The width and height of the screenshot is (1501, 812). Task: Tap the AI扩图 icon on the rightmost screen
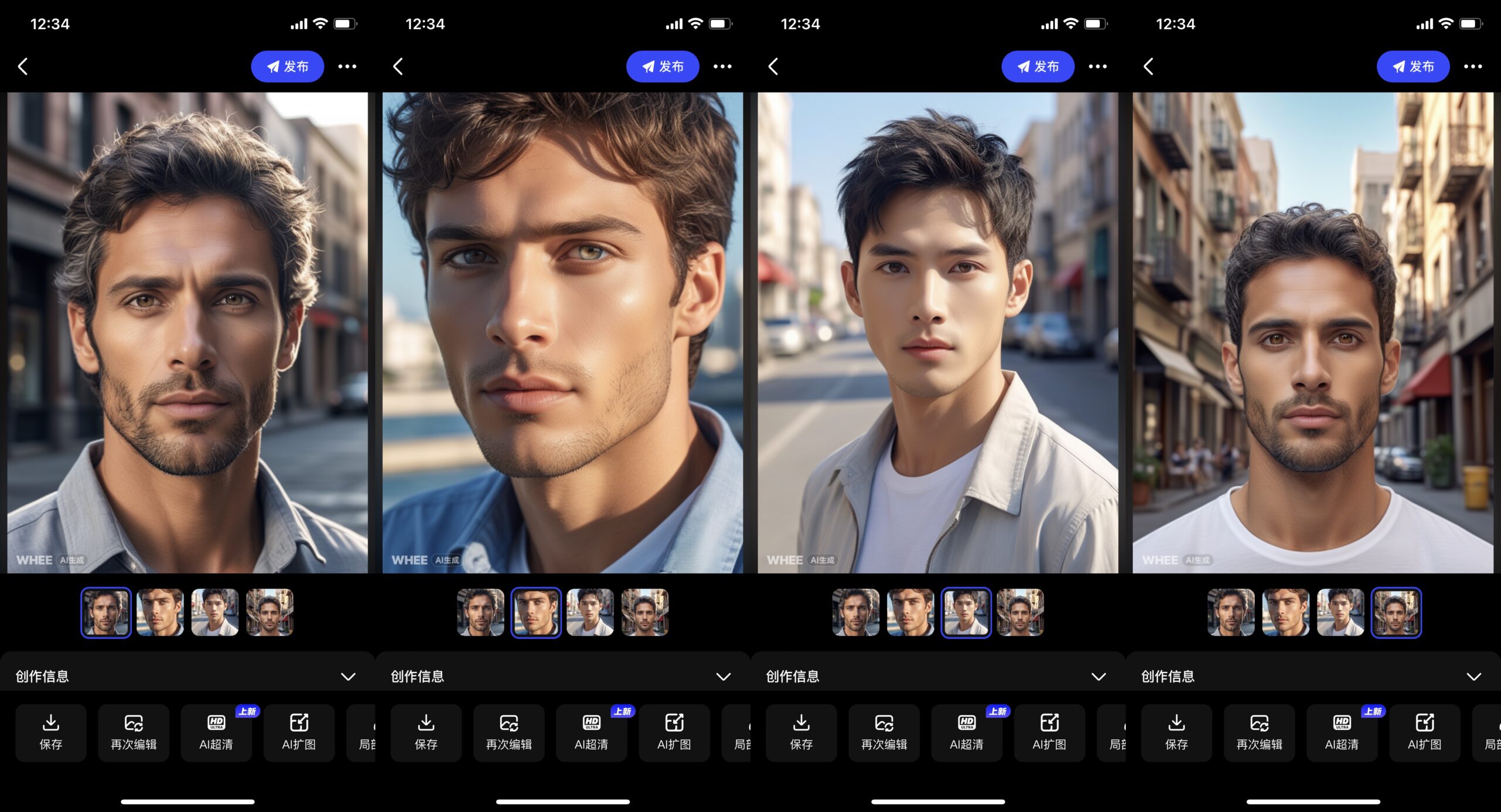pos(1424,722)
